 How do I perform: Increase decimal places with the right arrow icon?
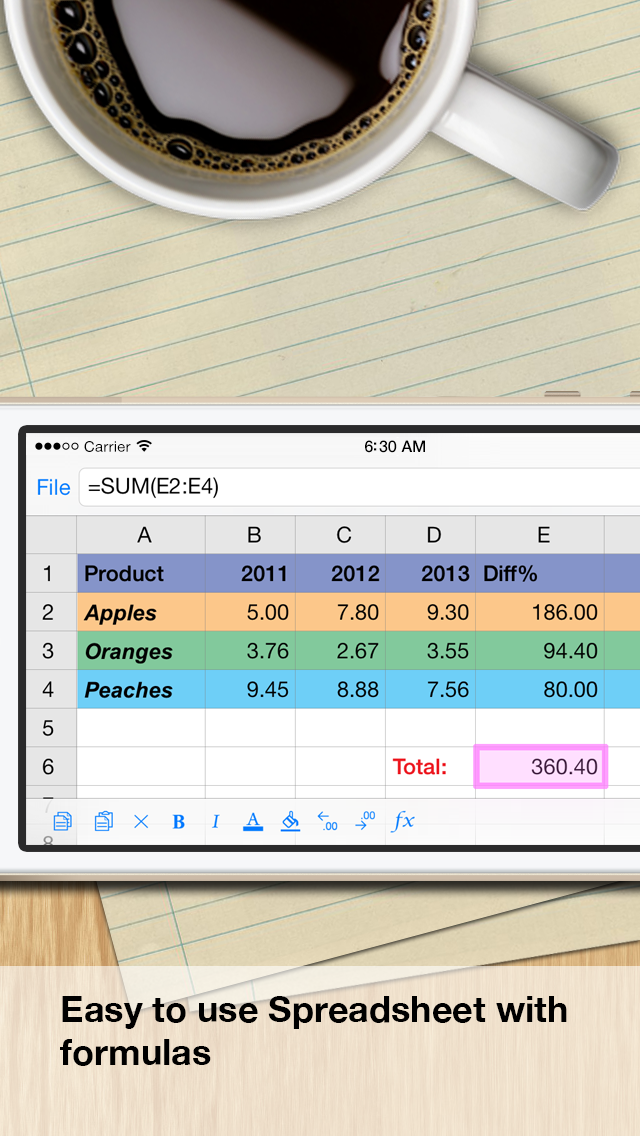(x=365, y=821)
